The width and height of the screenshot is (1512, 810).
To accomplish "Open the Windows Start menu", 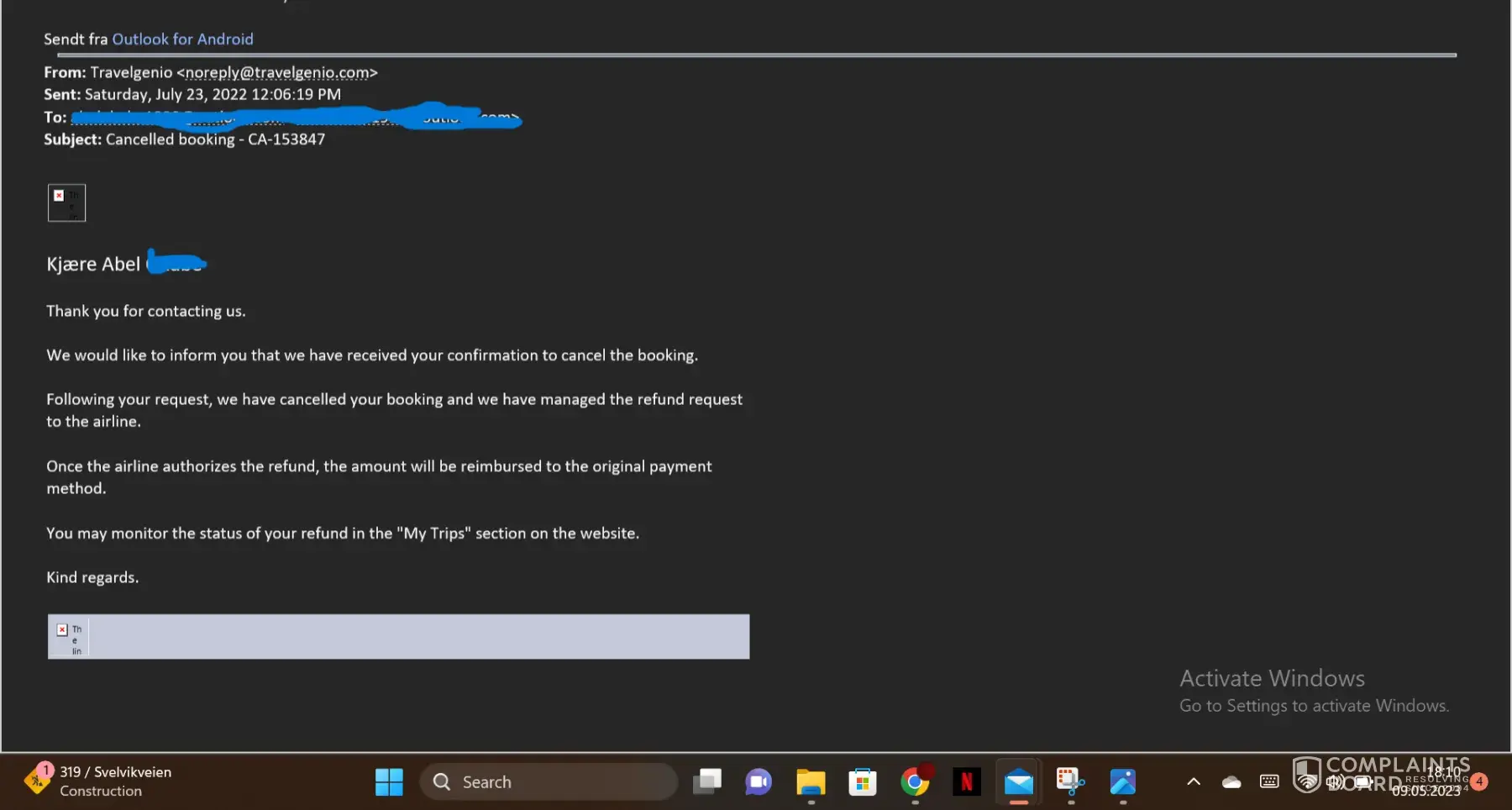I will coord(388,782).
